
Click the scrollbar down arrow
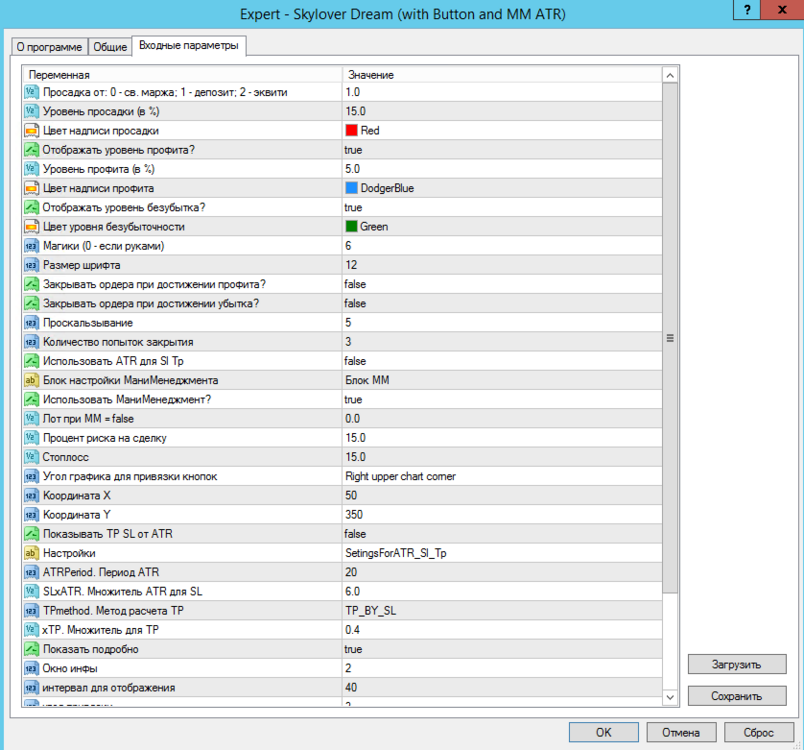[x=670, y=697]
